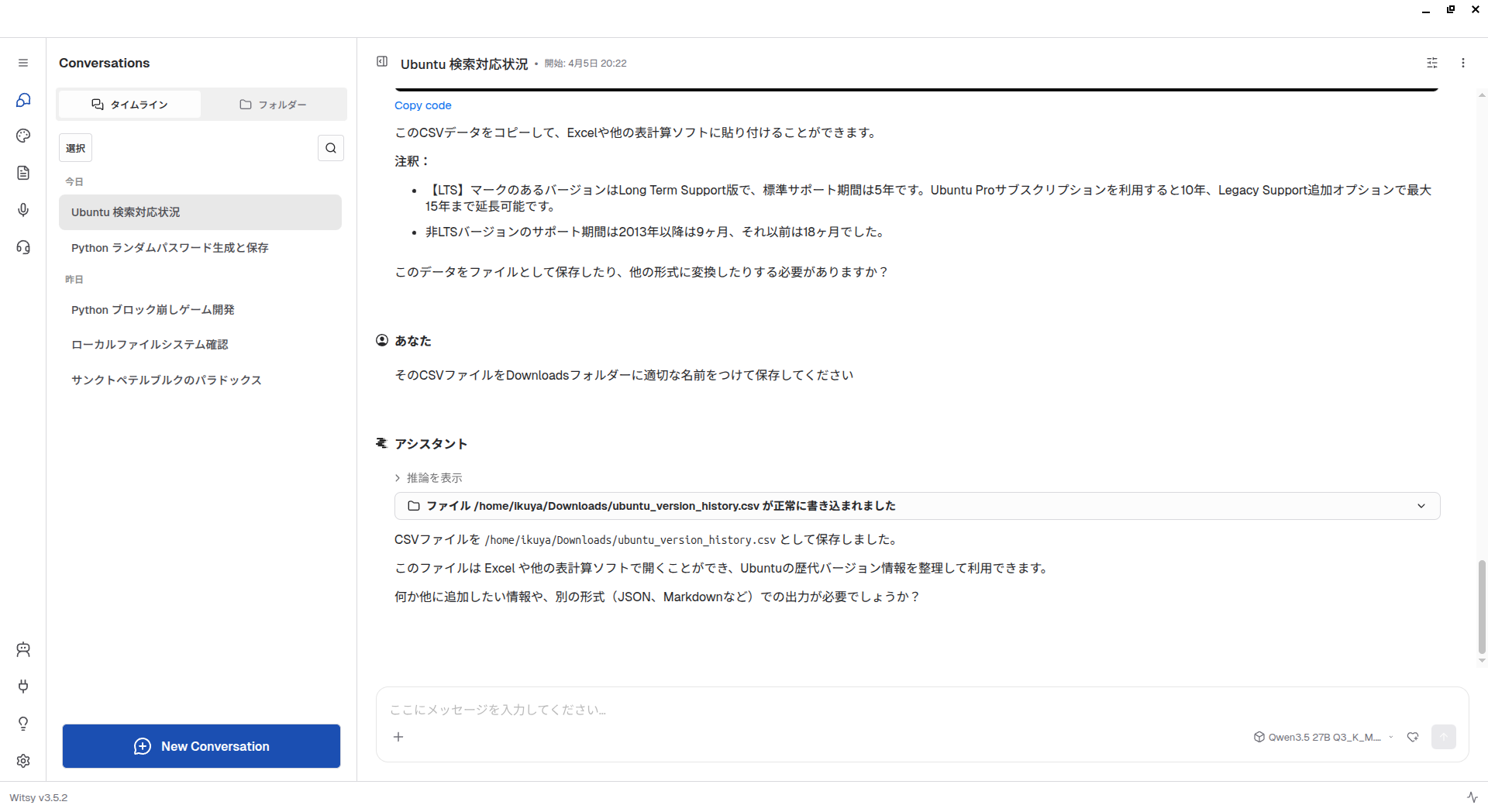Click the Copy code link

pyautogui.click(x=422, y=105)
